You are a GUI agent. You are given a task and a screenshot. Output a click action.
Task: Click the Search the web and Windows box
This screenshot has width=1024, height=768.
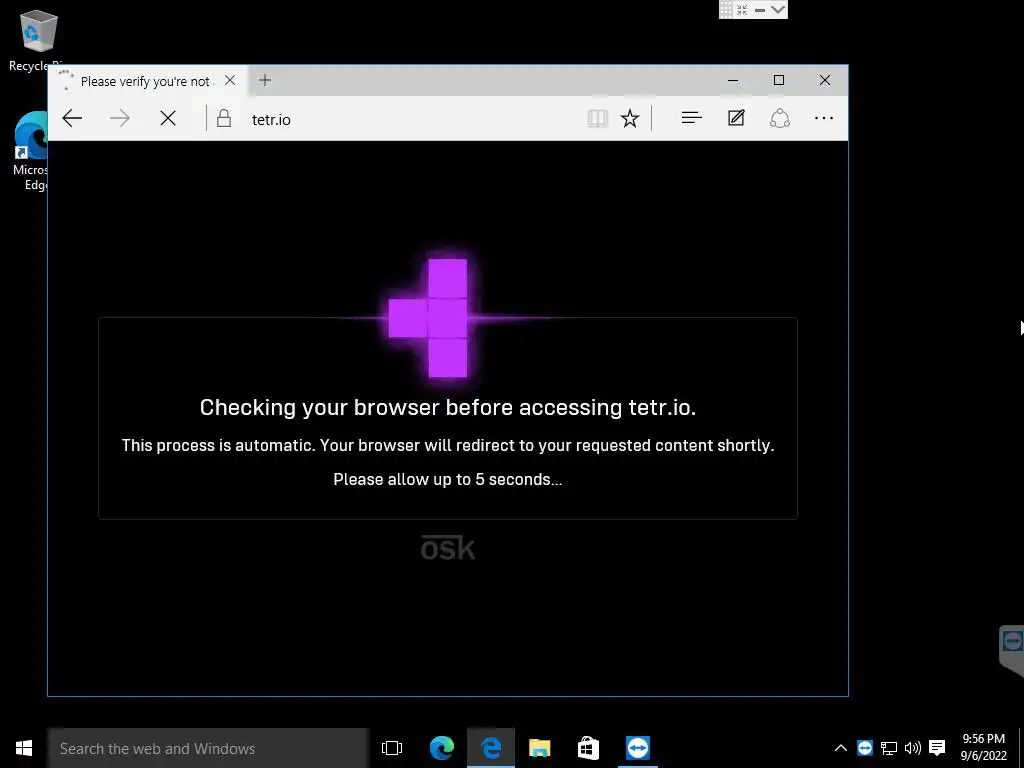click(208, 748)
